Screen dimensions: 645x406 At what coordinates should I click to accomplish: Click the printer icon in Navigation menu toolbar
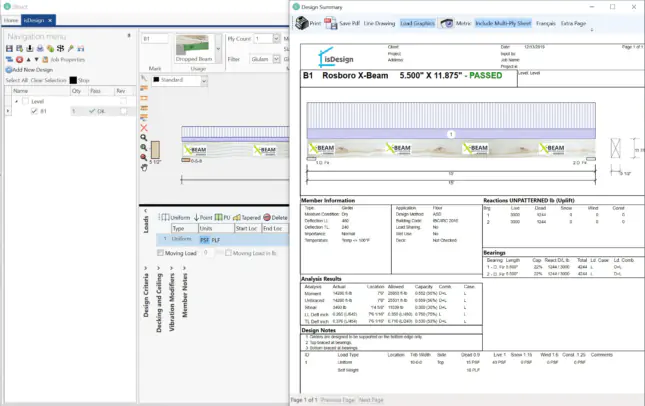40,49
